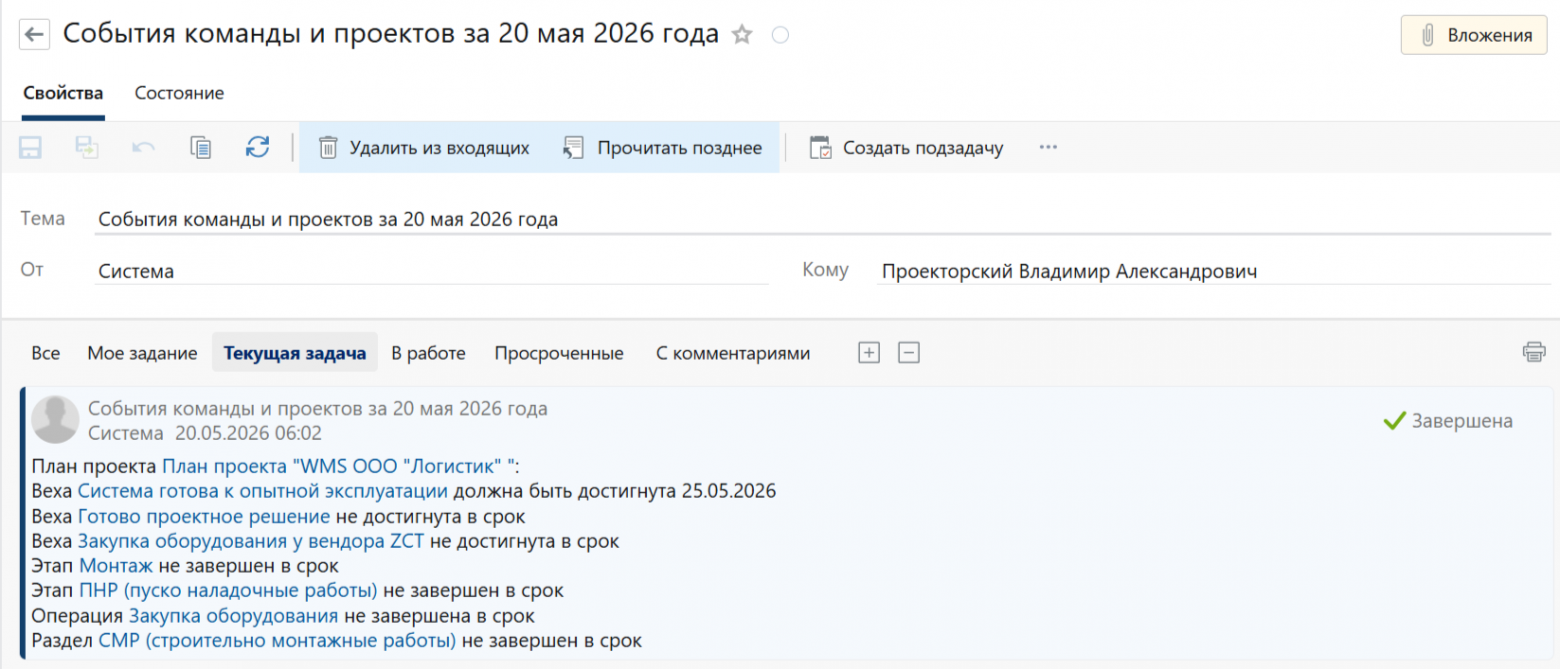Click the save and close icon
The width and height of the screenshot is (1560, 669).
(x=87, y=148)
